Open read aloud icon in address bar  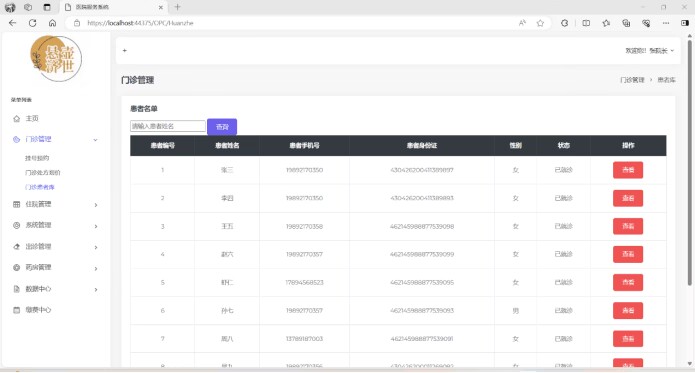(522, 23)
